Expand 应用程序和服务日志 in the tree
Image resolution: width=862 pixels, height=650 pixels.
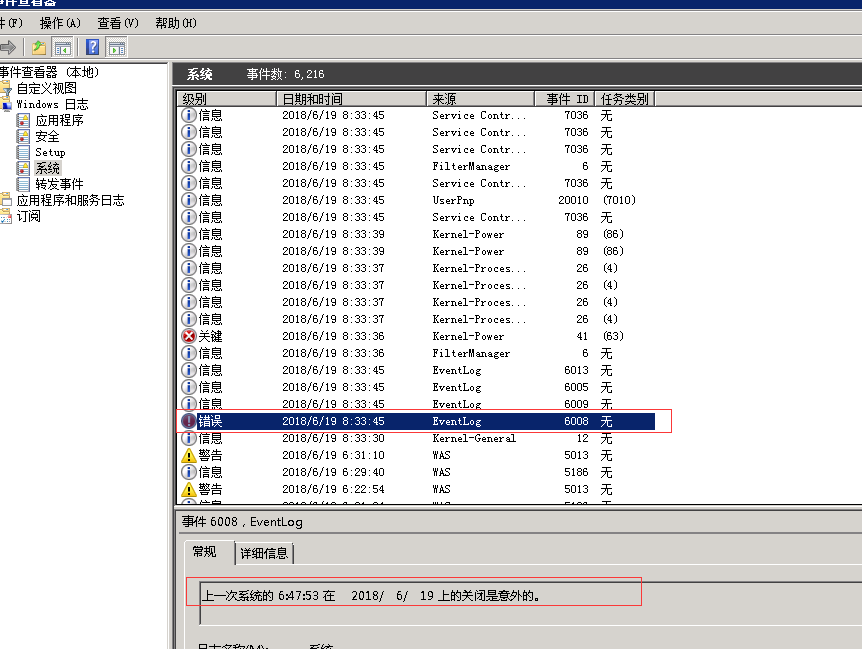(x=70, y=200)
